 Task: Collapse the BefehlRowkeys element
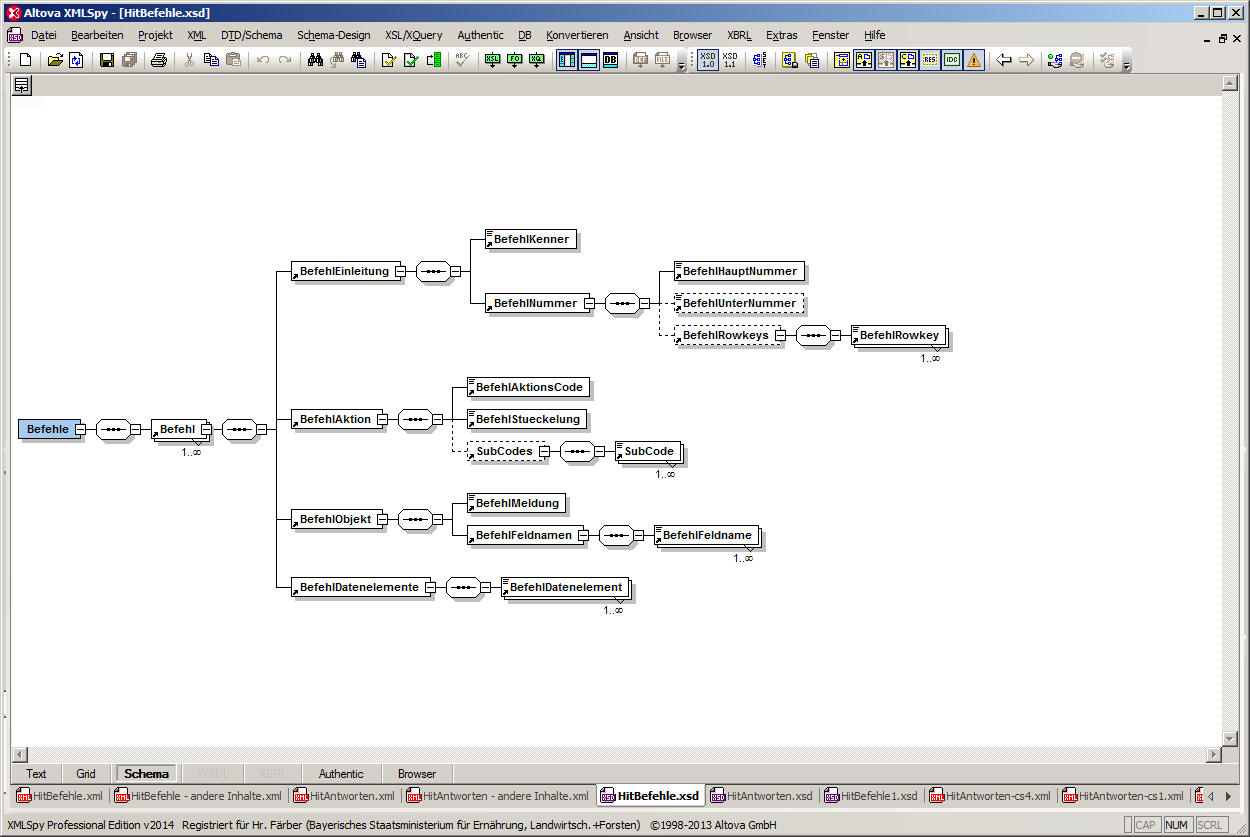(x=779, y=335)
